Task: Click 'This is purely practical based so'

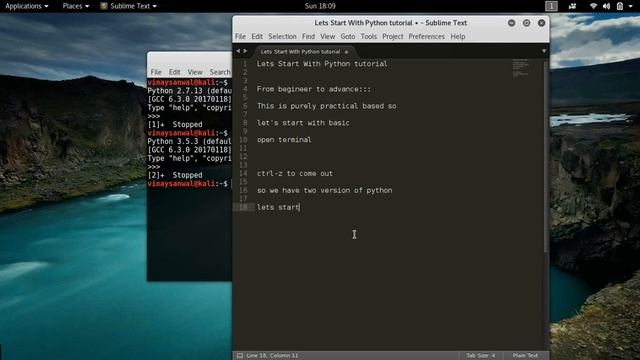Action: pyautogui.click(x=327, y=106)
